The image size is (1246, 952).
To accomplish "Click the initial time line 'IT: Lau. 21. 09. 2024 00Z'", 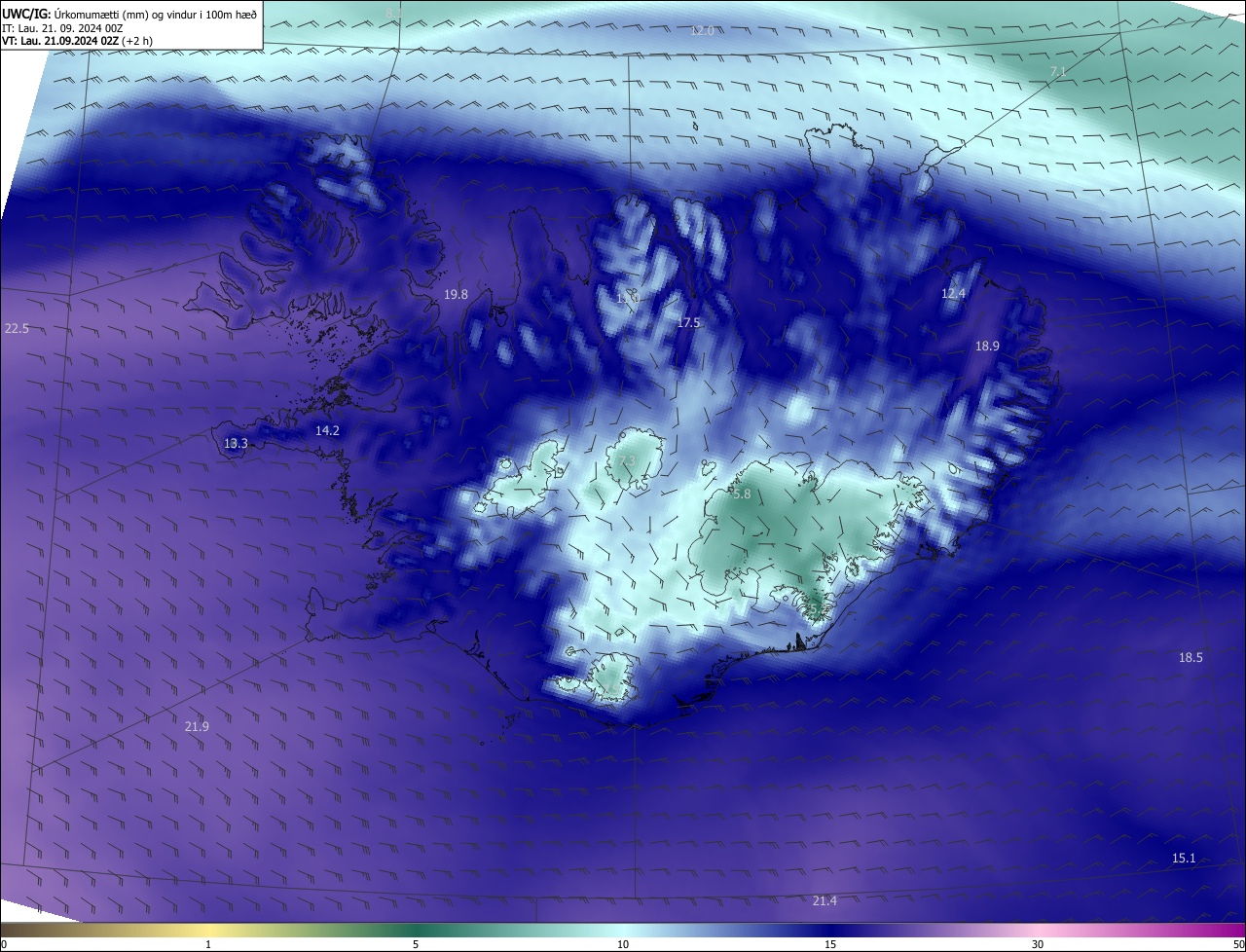I will (x=62, y=28).
